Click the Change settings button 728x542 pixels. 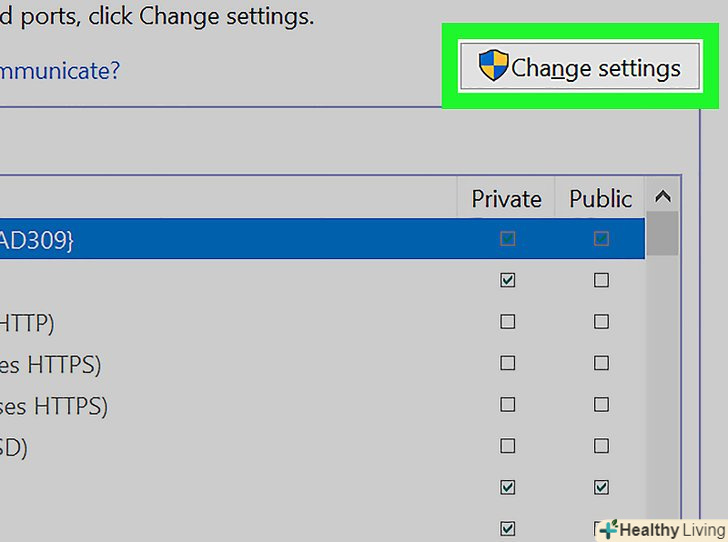point(579,68)
